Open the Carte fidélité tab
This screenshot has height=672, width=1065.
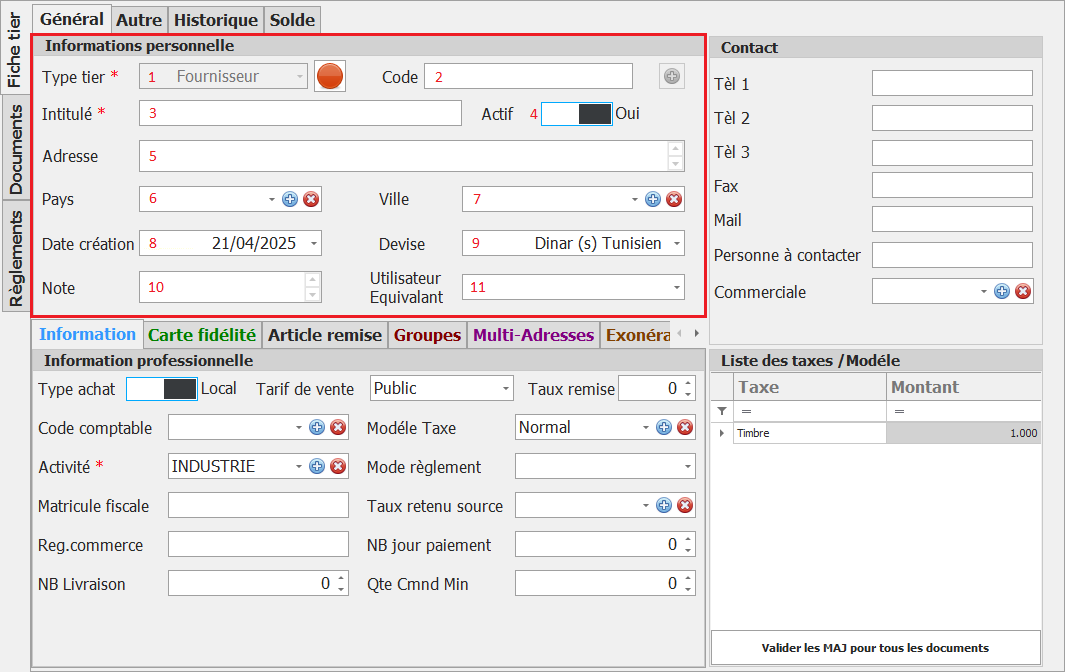point(202,335)
